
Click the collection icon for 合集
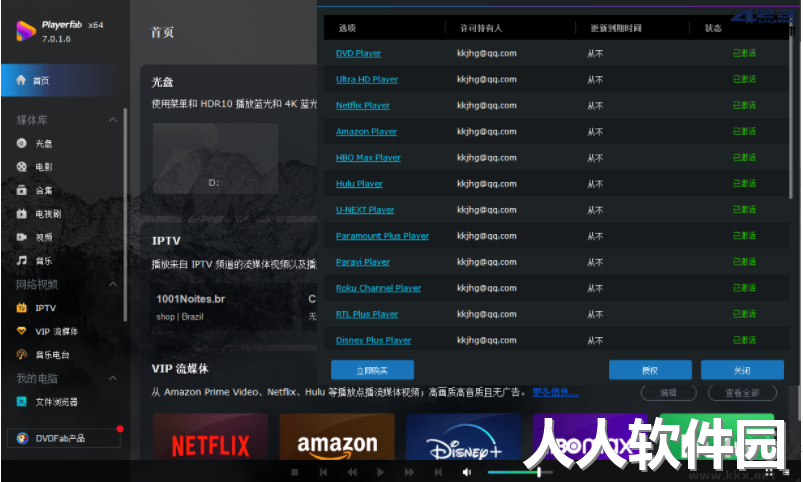[22, 190]
